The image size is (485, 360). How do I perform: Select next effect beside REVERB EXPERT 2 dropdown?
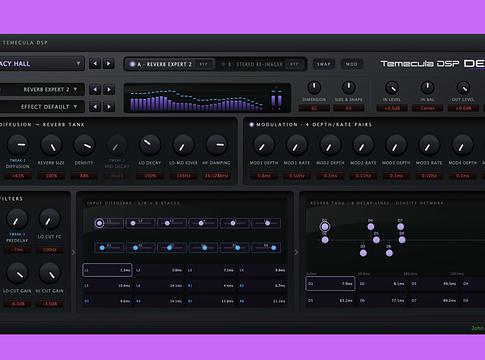[109, 90]
